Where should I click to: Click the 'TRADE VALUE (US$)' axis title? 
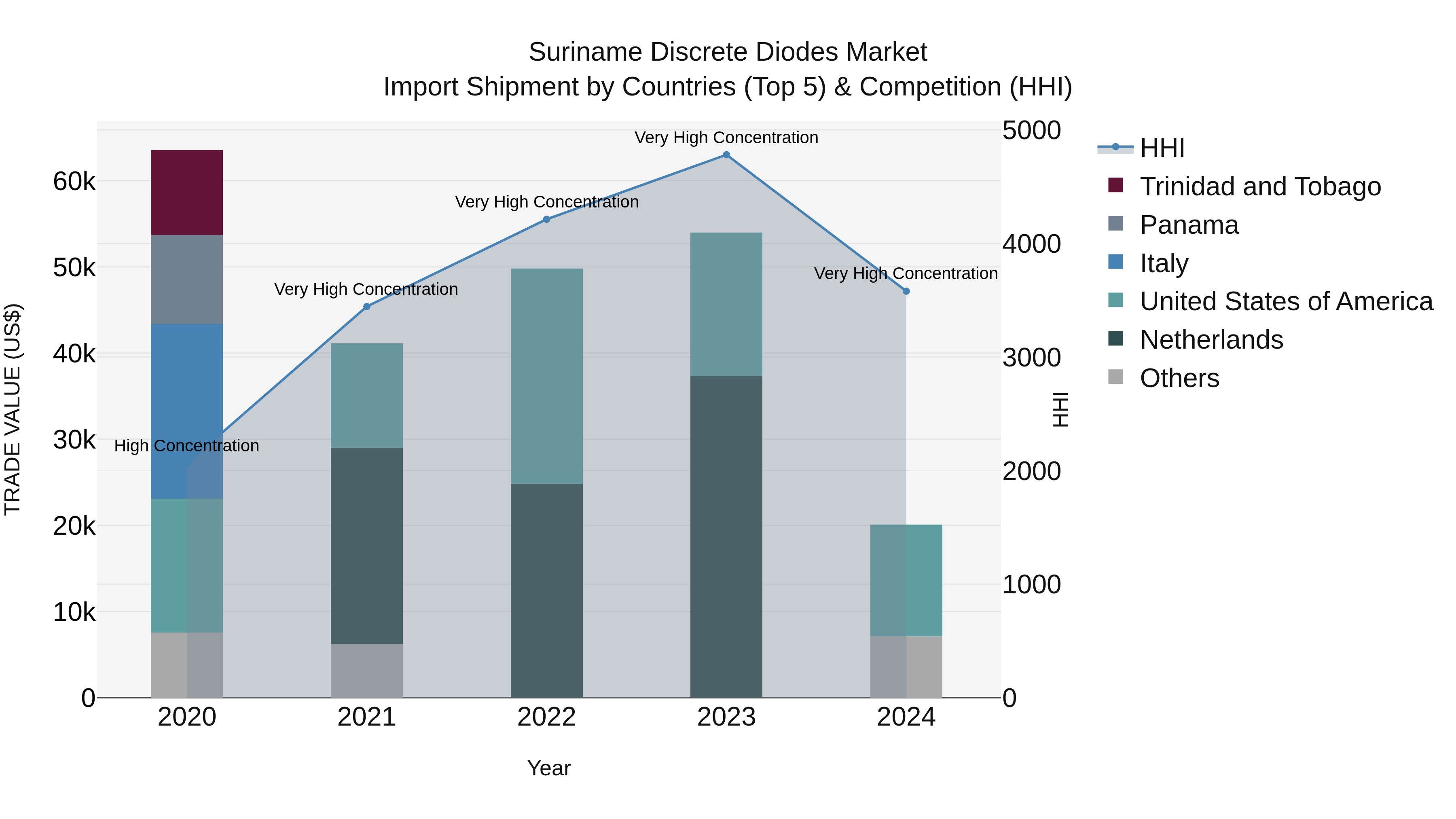(x=13, y=409)
